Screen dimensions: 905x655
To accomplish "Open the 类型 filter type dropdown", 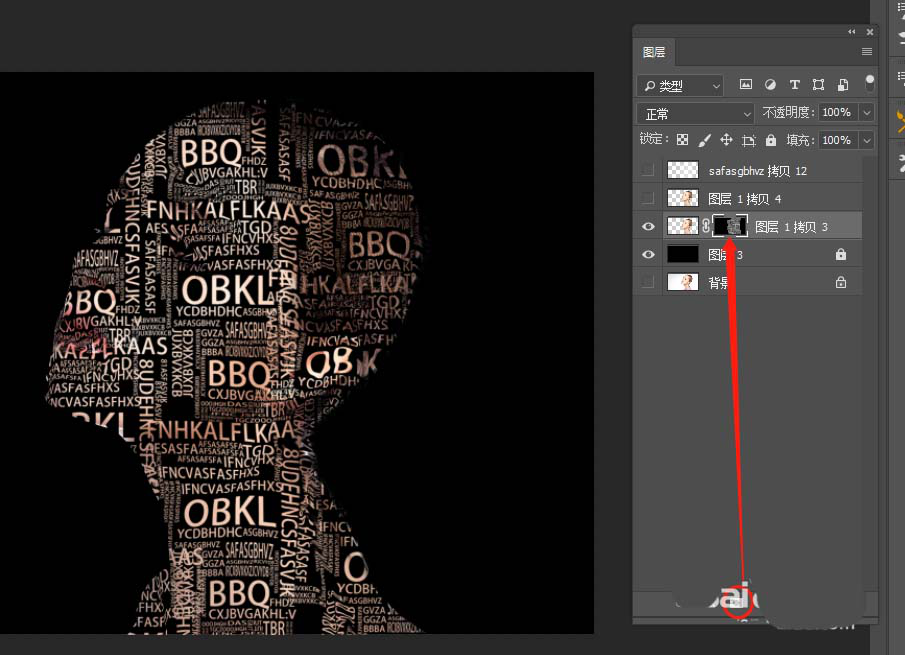I will (x=680, y=85).
